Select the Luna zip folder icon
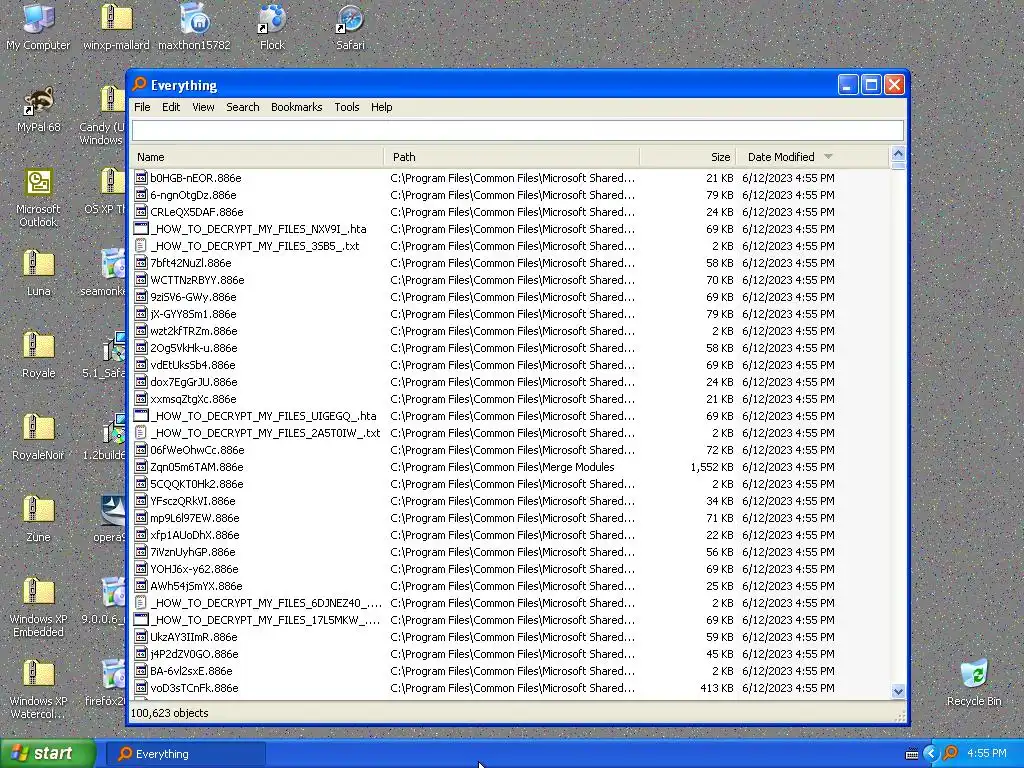 tap(38, 264)
